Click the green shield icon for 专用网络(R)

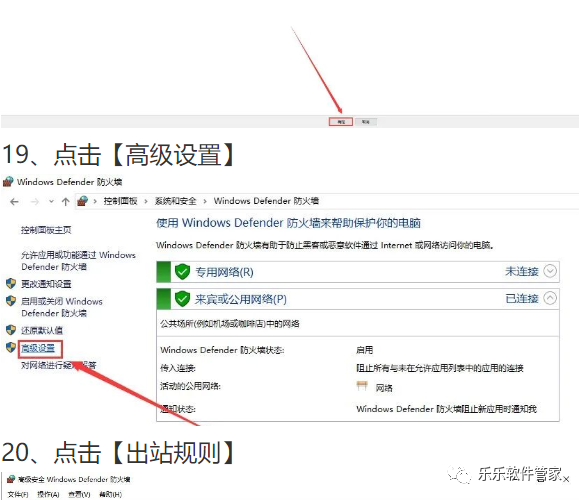[x=182, y=272]
